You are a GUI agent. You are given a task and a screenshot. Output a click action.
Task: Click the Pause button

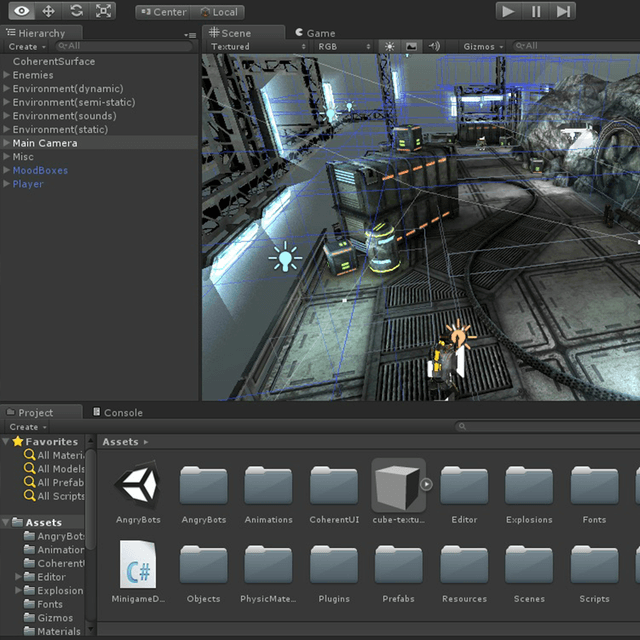[537, 11]
